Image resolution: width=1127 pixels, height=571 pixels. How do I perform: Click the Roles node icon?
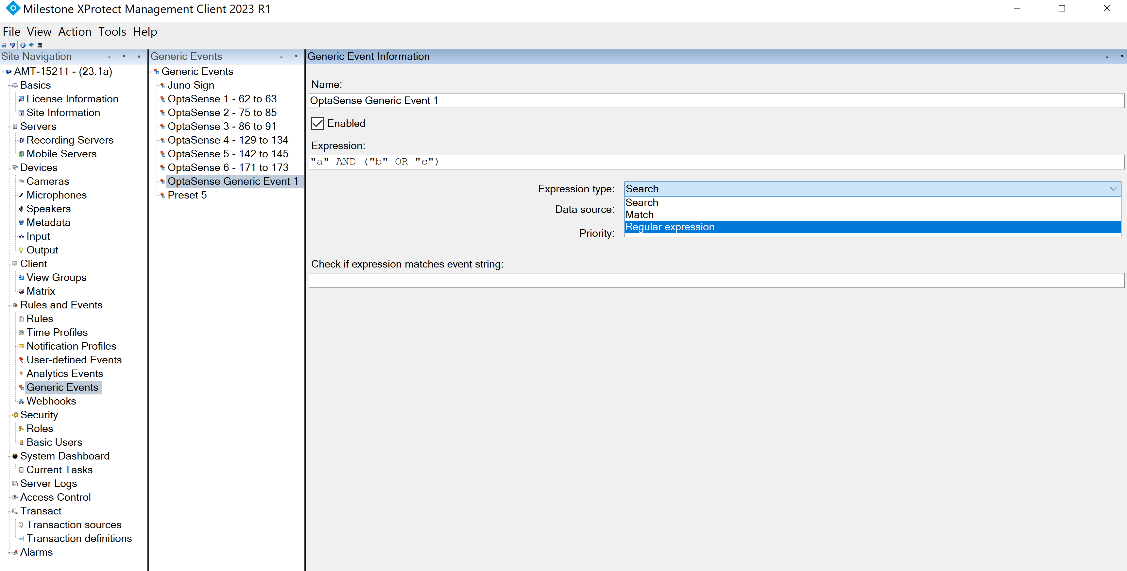click(x=22, y=429)
